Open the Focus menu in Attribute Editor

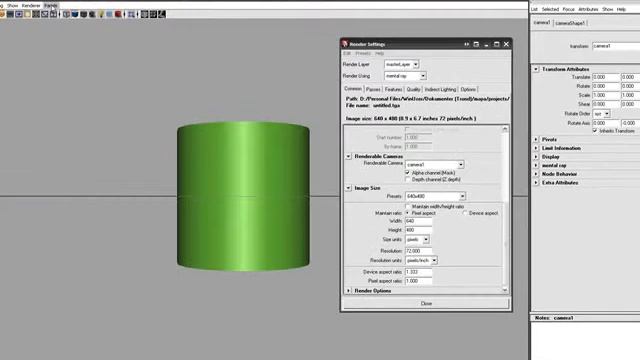coord(568,9)
